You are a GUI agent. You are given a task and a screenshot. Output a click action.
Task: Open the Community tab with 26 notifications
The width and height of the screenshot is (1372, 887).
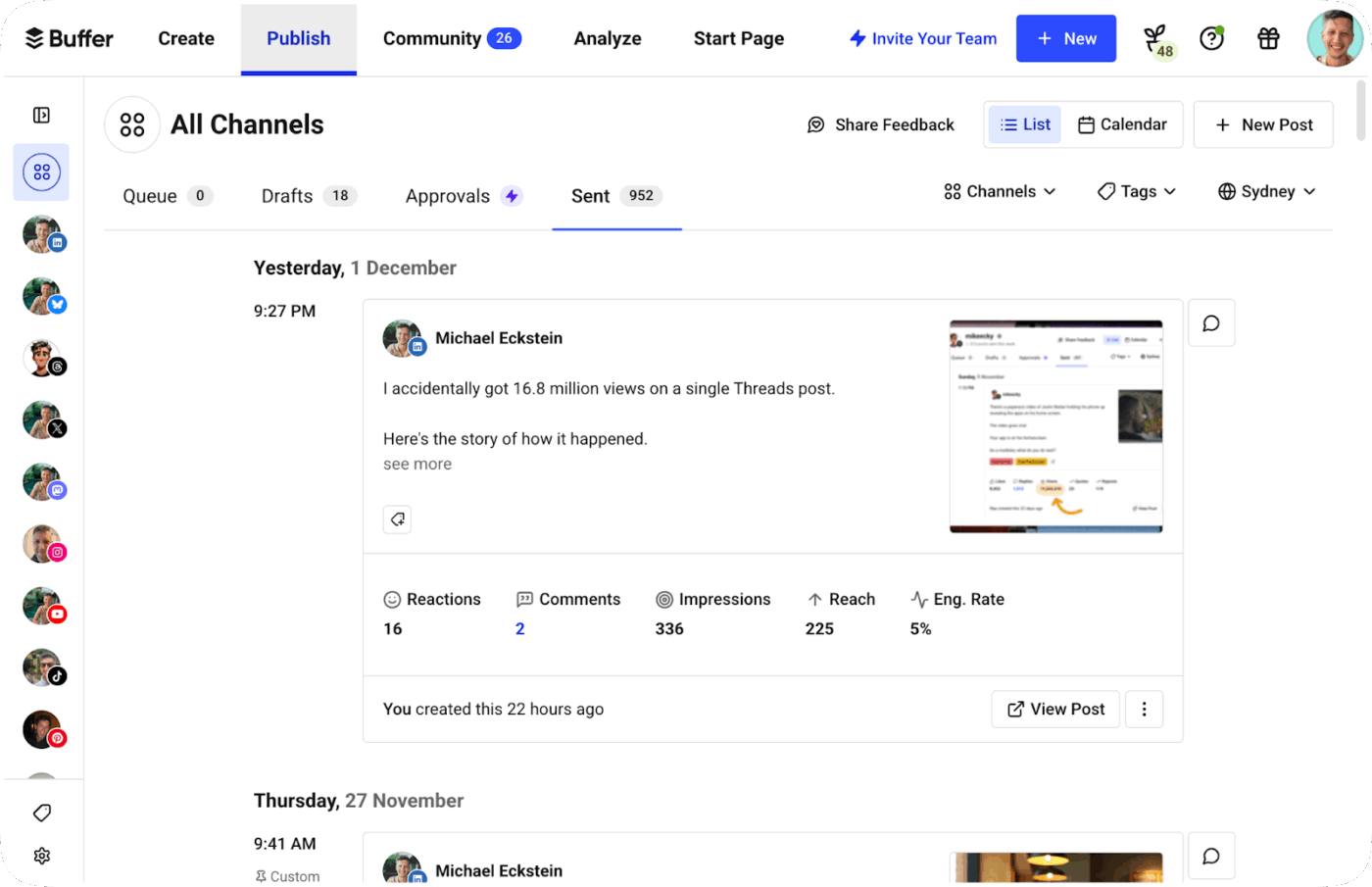[x=452, y=38]
